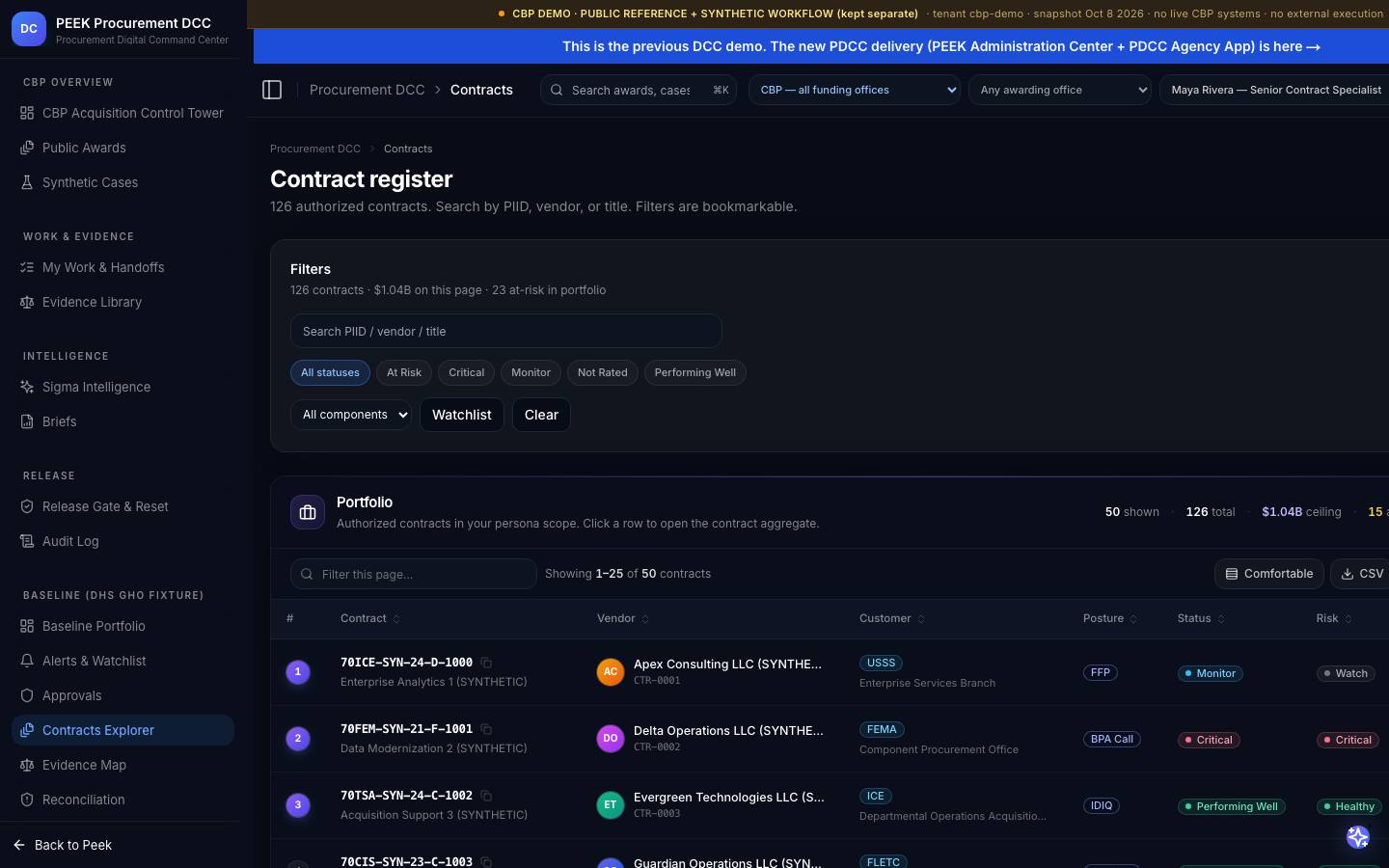Toggle the Not Rated status filter

(603, 372)
